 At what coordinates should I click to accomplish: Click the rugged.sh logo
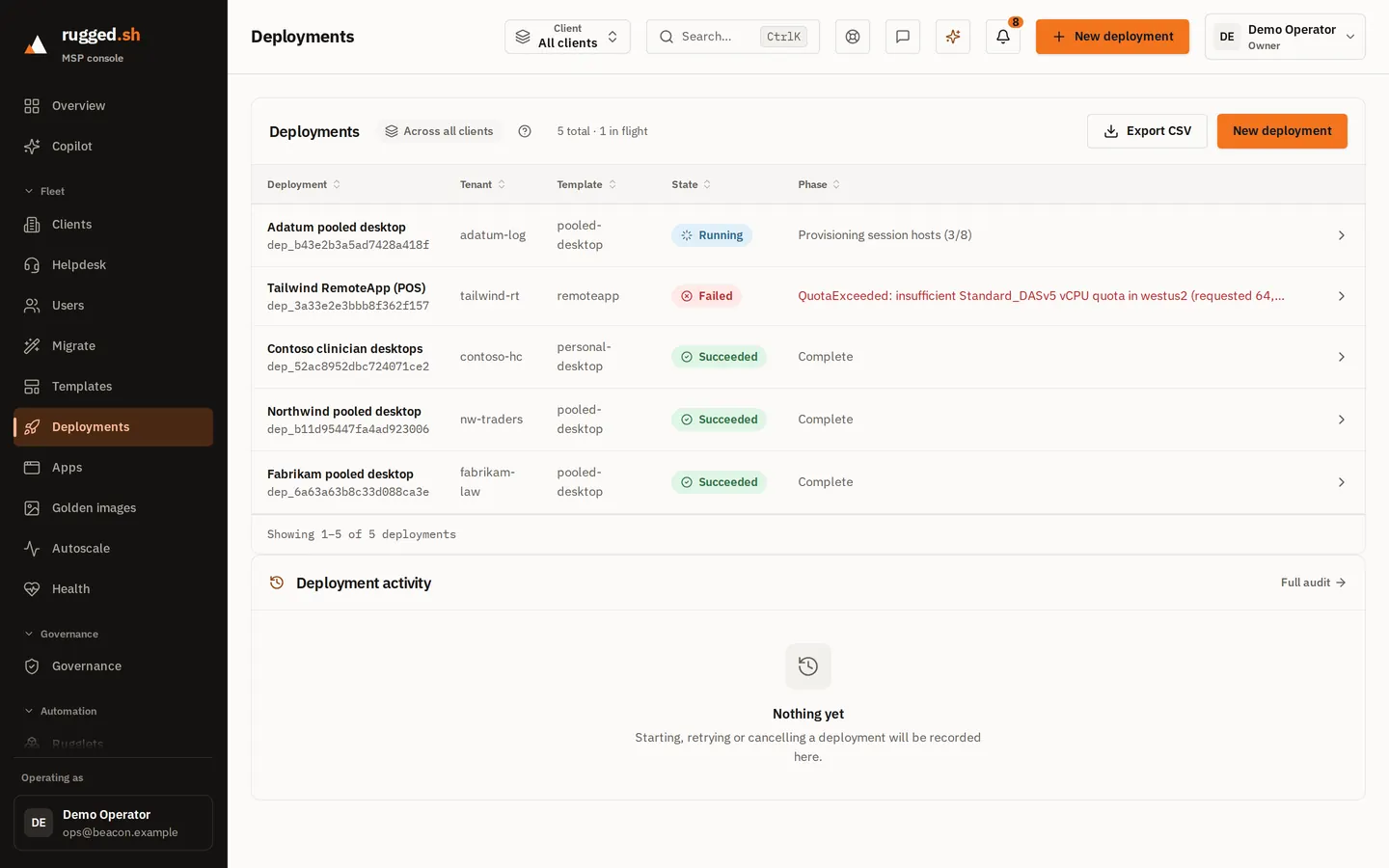(83, 44)
